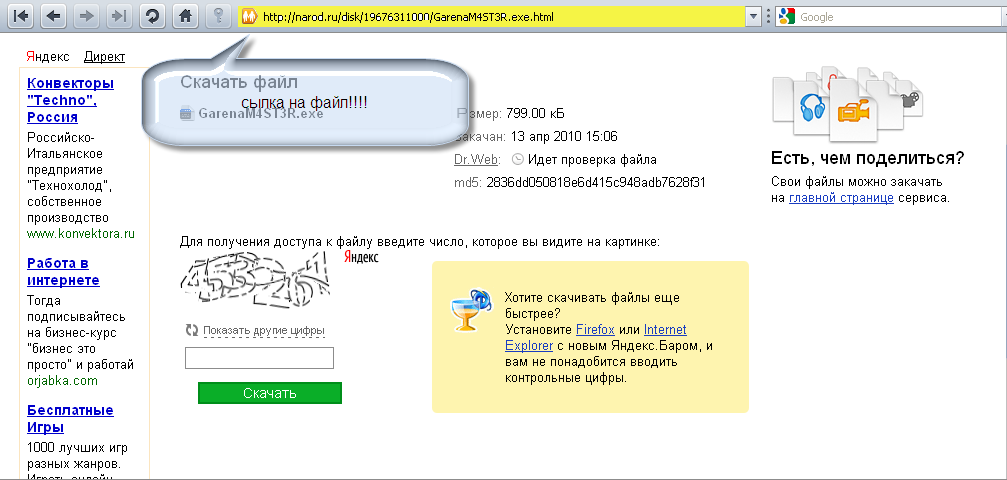Select the URL in the address bar
The height and width of the screenshot is (480, 1007).
408,17
